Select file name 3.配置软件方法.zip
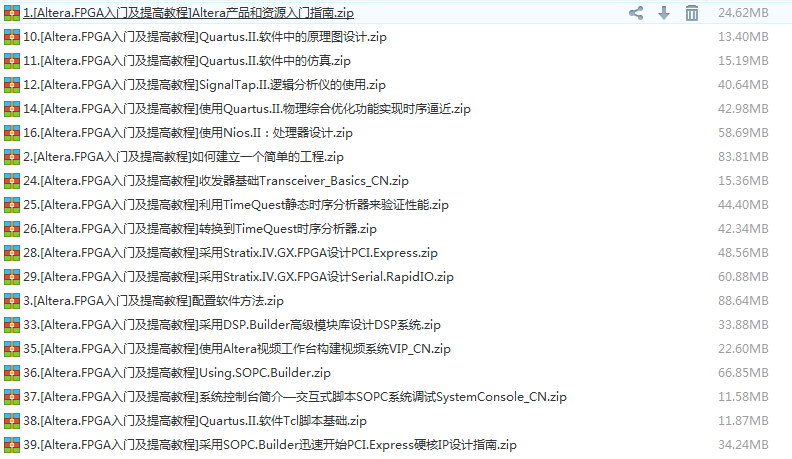 point(154,300)
